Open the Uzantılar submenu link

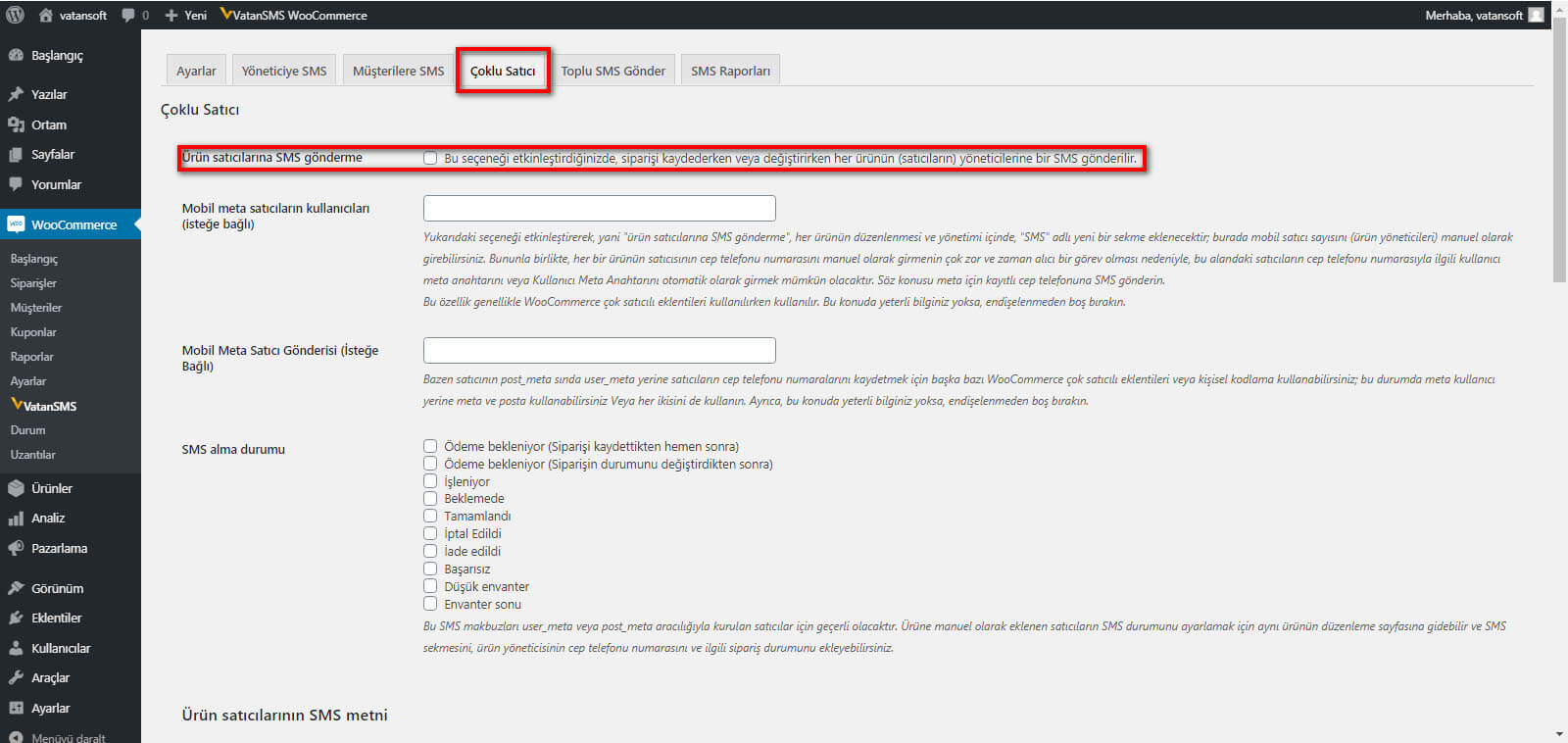[x=33, y=455]
